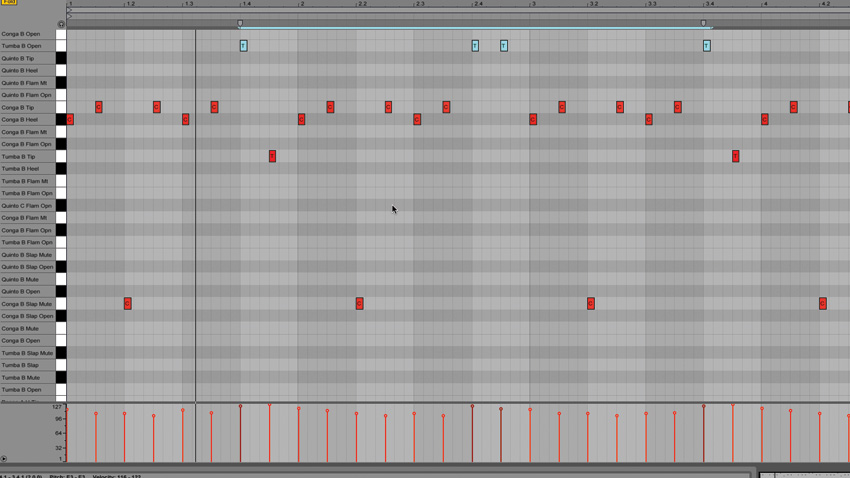Click the black piano key beside Quinto B Tip
This screenshot has width=850, height=478.
[61, 59]
